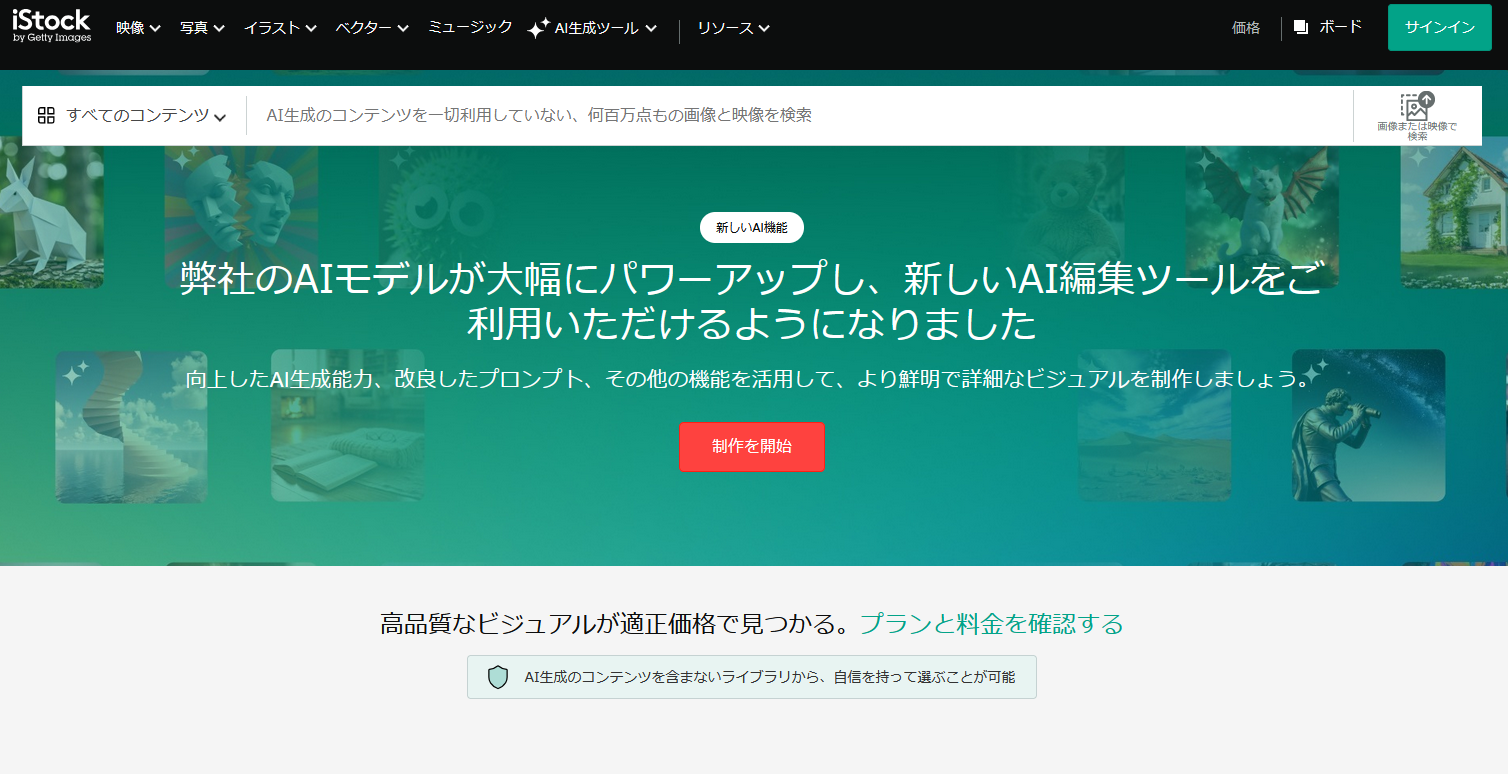Click the grid icon beside すべてのコンテンツ
This screenshot has height=774, width=1508.
46,115
